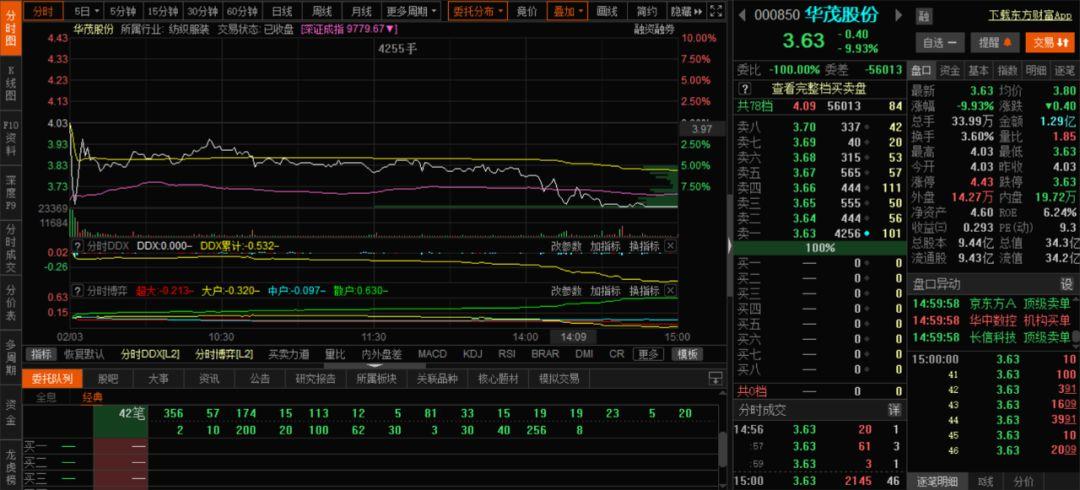
Task: Open 资金 in left sidebar
Action: pyautogui.click(x=10, y=411)
